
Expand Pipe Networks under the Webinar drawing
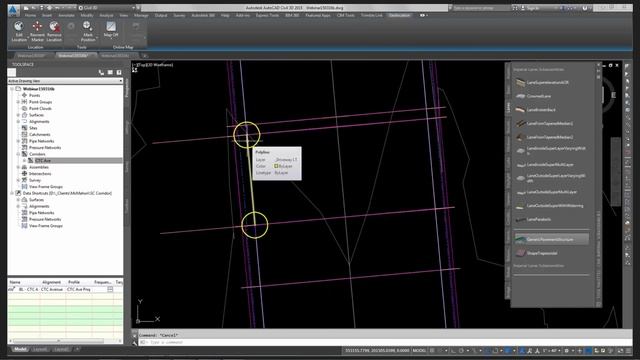18,141
